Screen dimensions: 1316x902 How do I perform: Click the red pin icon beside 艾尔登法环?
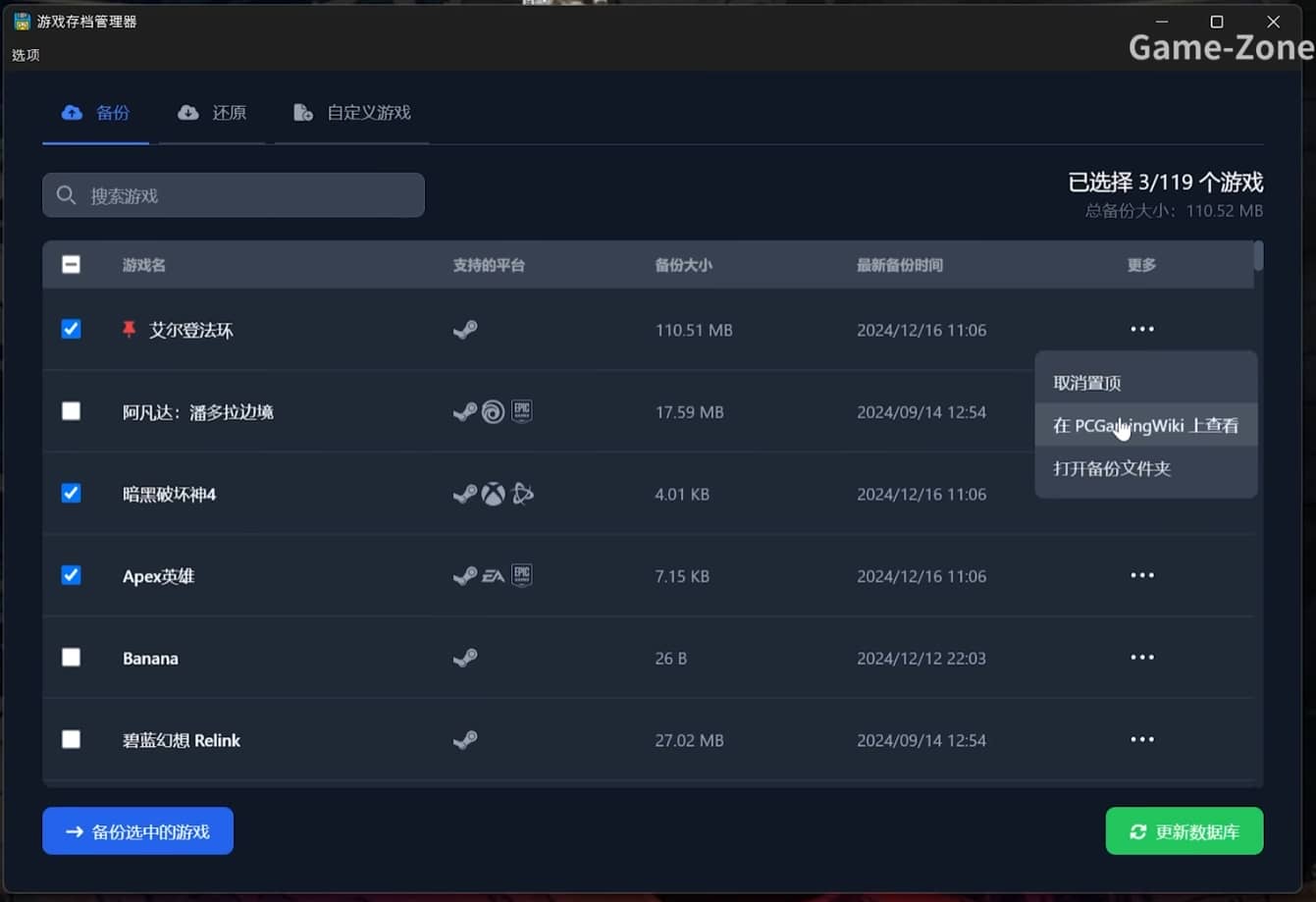pos(130,330)
